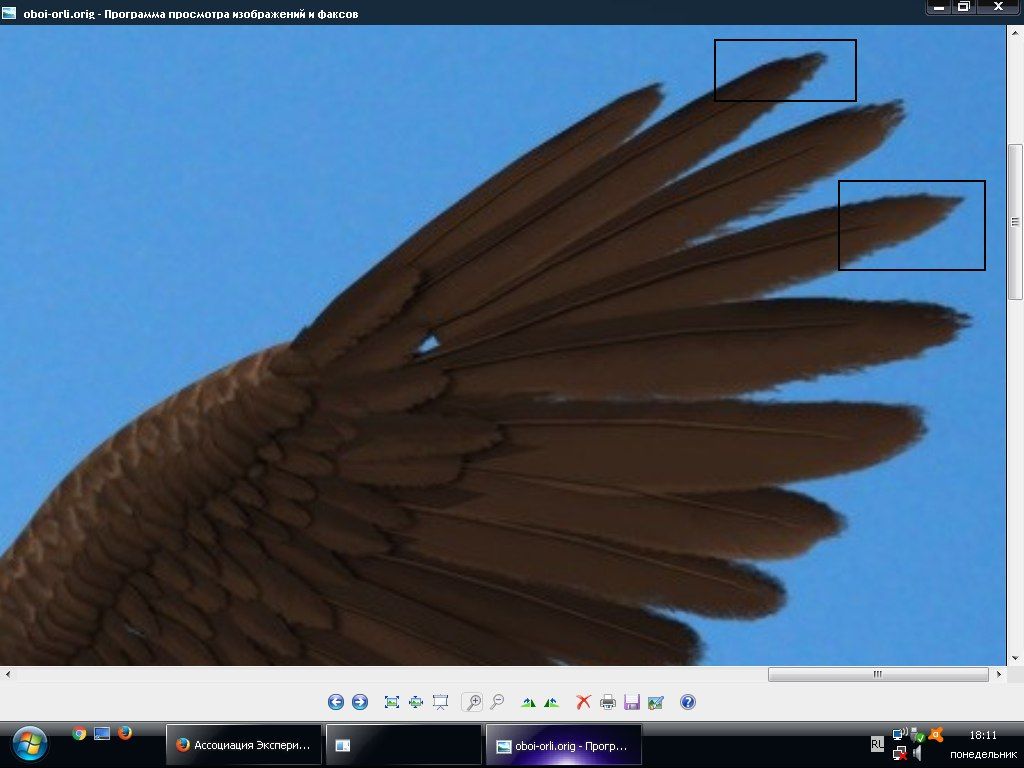Switch to the Firefox taskbar window
The width and height of the screenshot is (1024, 768).
click(x=243, y=745)
